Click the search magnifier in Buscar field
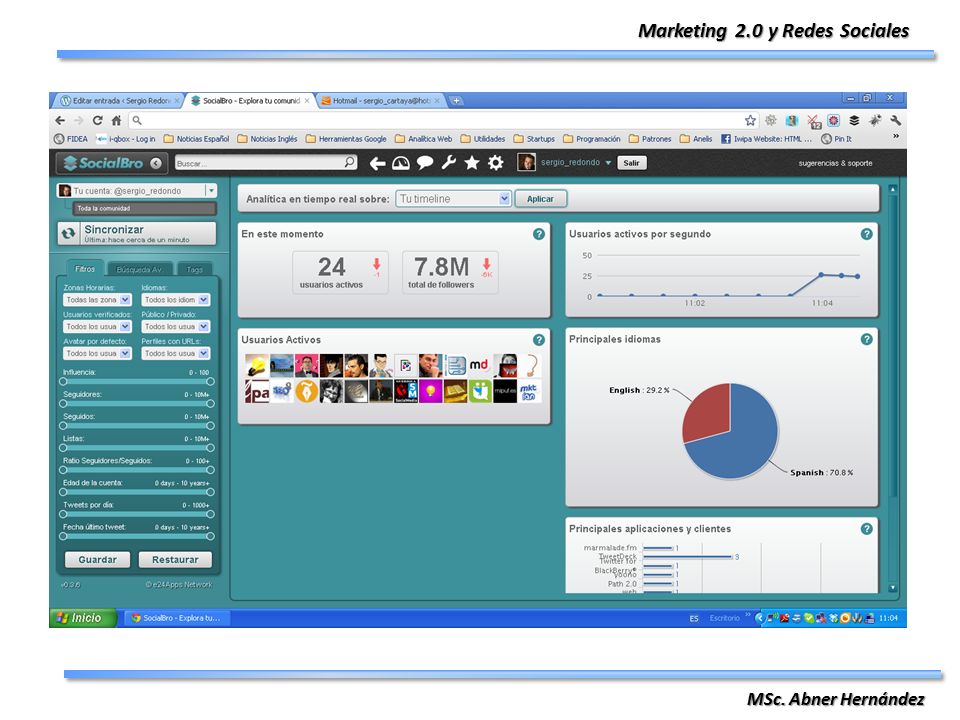Viewport: 960px width, 720px height. [x=350, y=162]
